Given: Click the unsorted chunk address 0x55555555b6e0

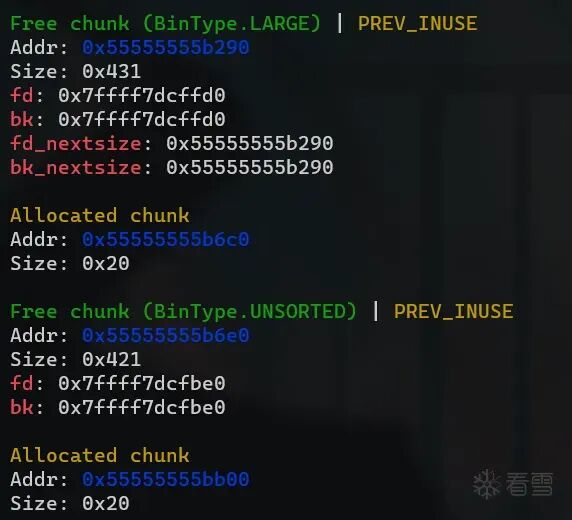Looking at the screenshot, I should pos(166,335).
